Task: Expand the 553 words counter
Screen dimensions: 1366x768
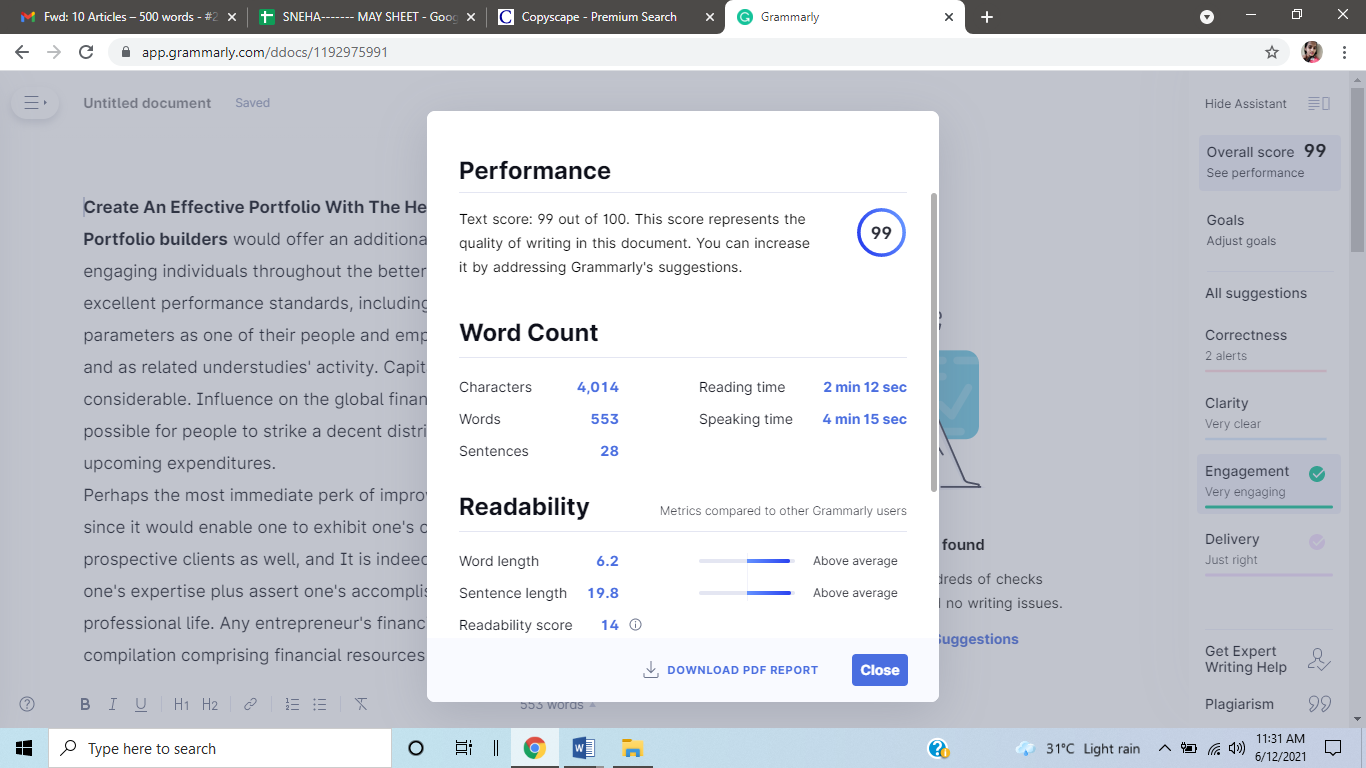Action: pyautogui.click(x=558, y=705)
